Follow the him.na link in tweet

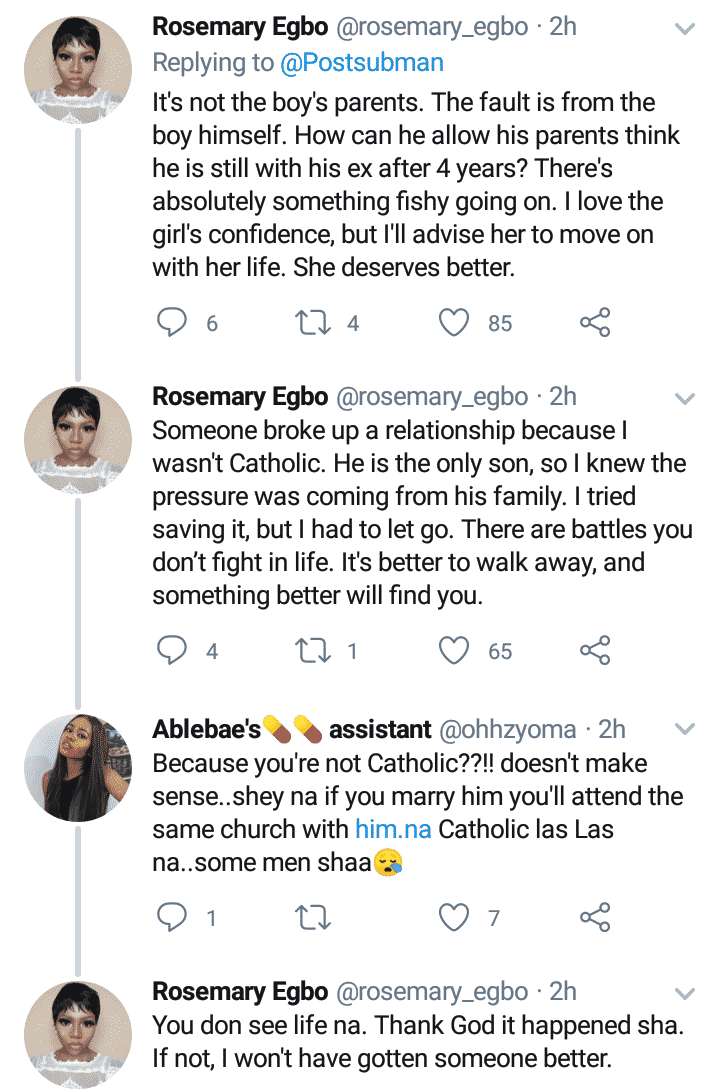392,829
